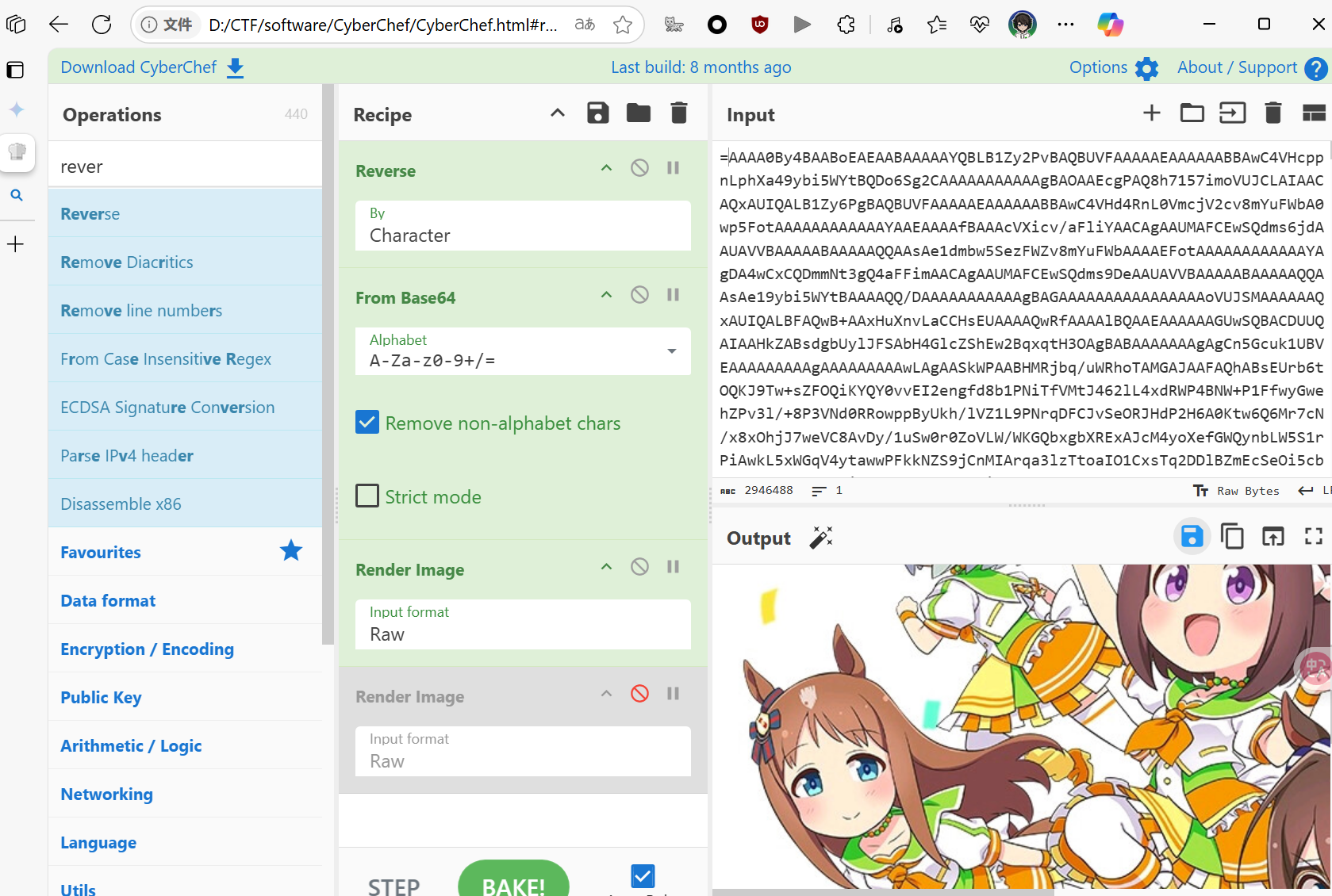Open the browser extensions puzzle icon
Image resolution: width=1332 pixels, height=896 pixels.
pos(846,25)
